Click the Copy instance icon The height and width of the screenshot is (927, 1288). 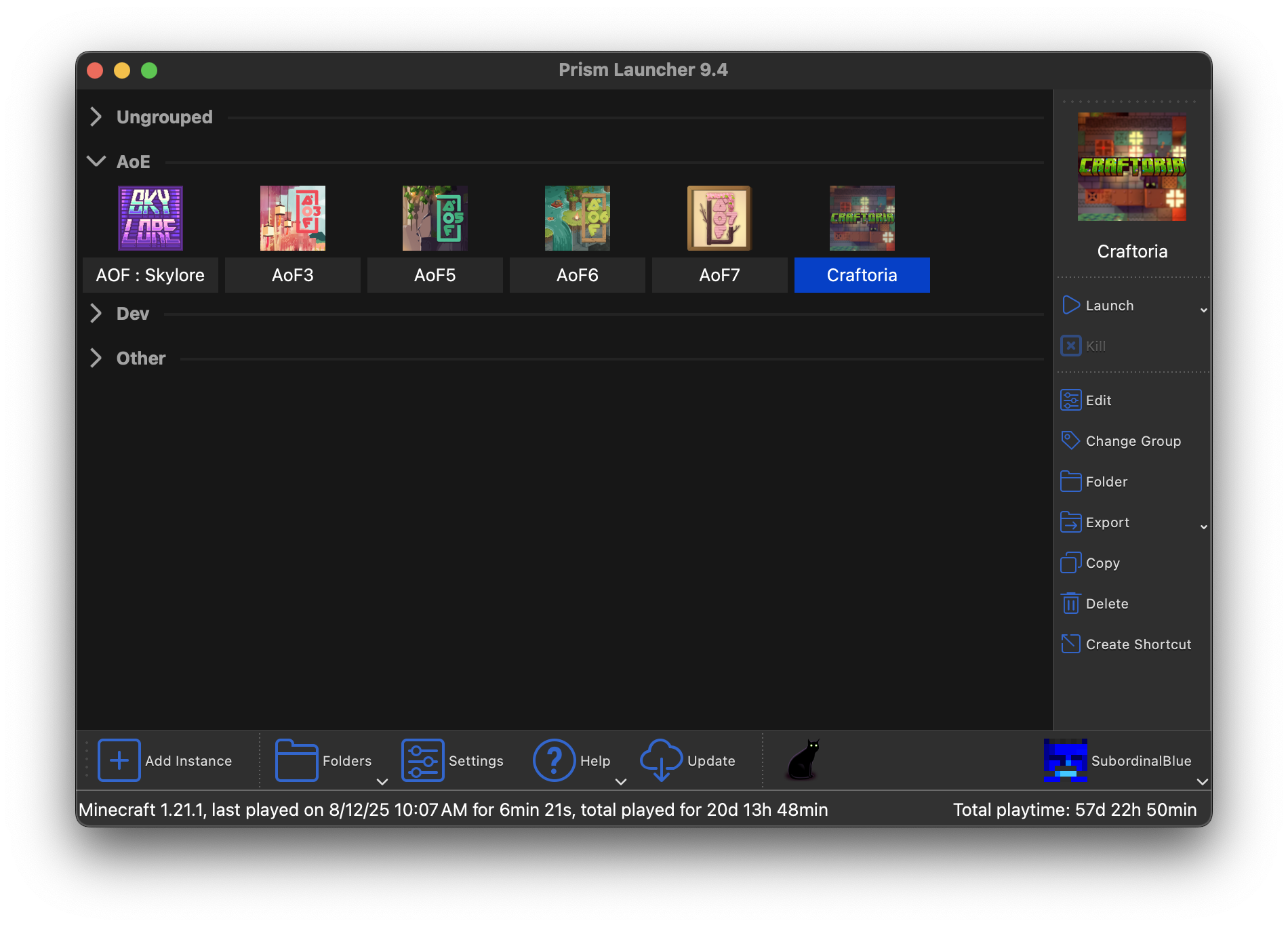[1071, 563]
